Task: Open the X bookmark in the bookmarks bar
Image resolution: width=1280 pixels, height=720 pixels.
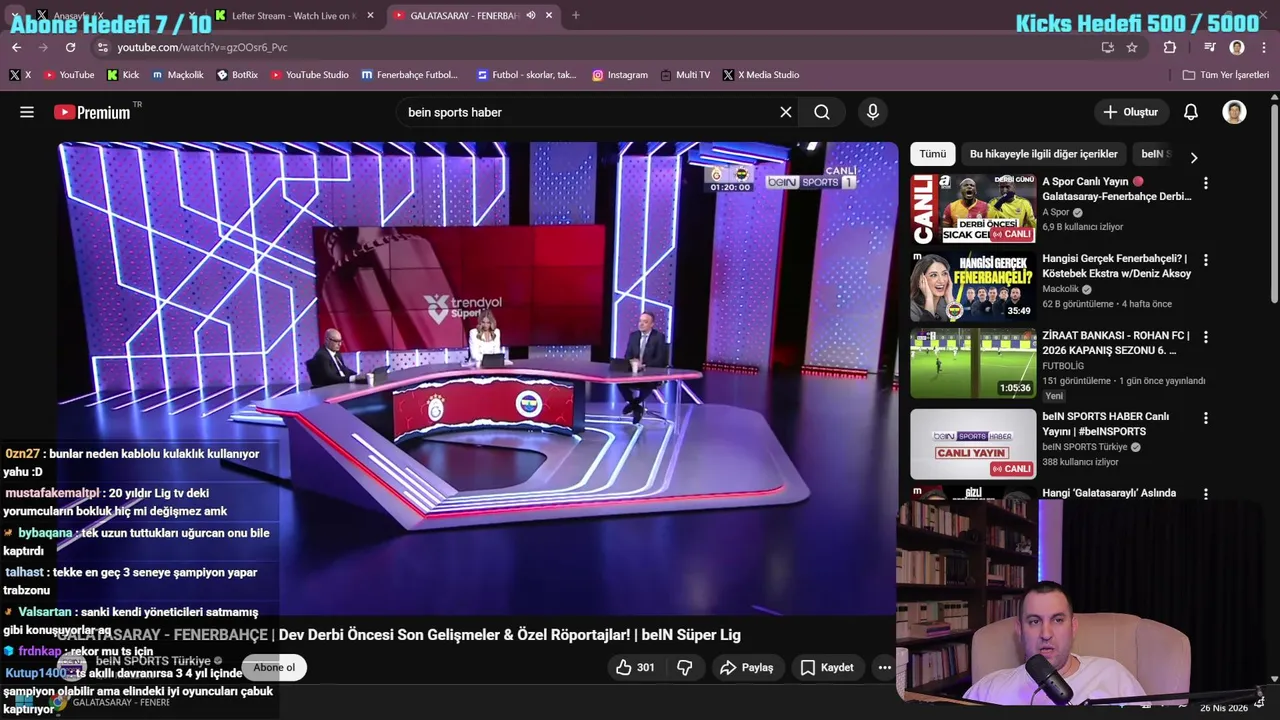Action: pyautogui.click(x=20, y=75)
